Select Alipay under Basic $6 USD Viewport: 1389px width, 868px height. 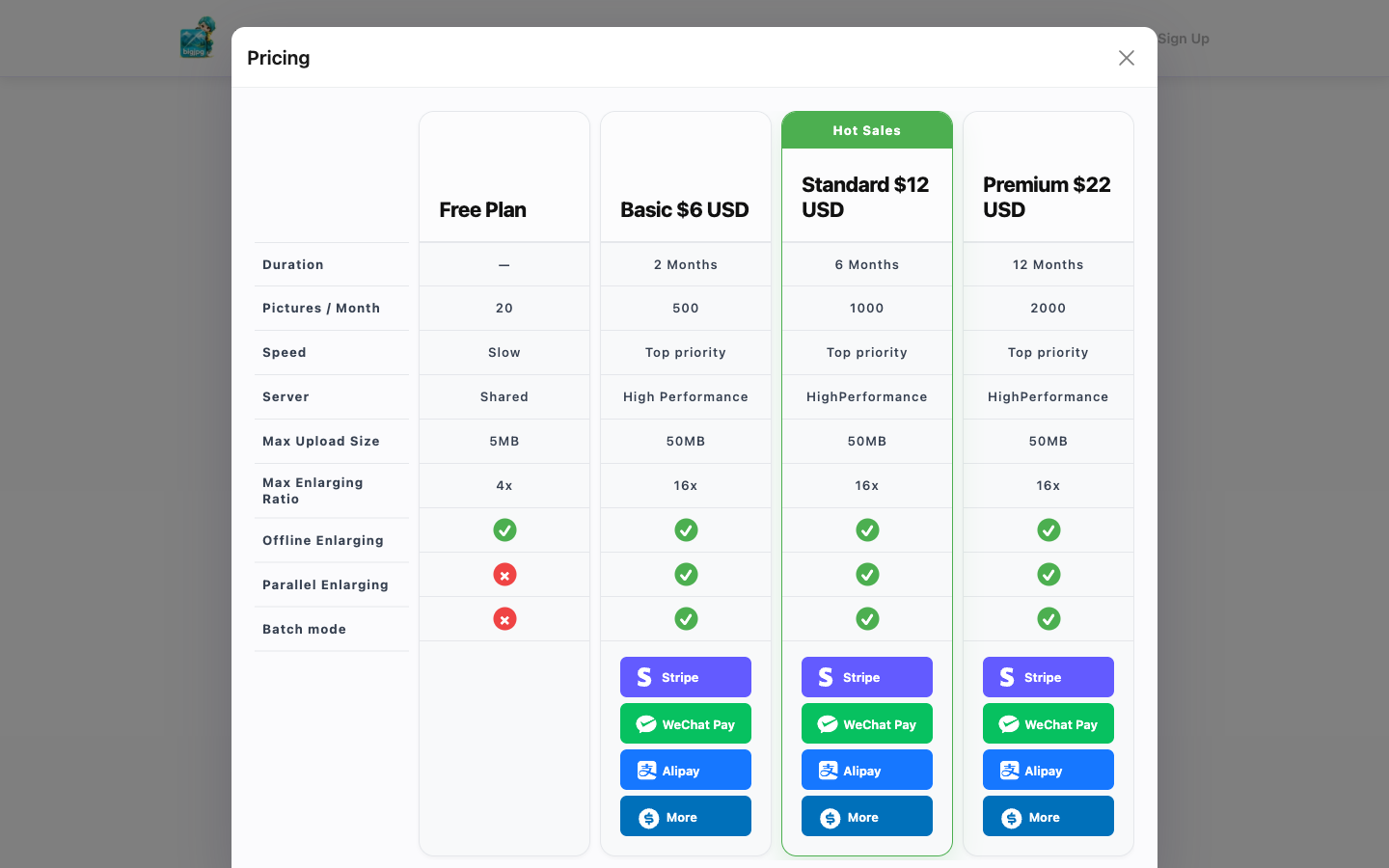pos(686,770)
